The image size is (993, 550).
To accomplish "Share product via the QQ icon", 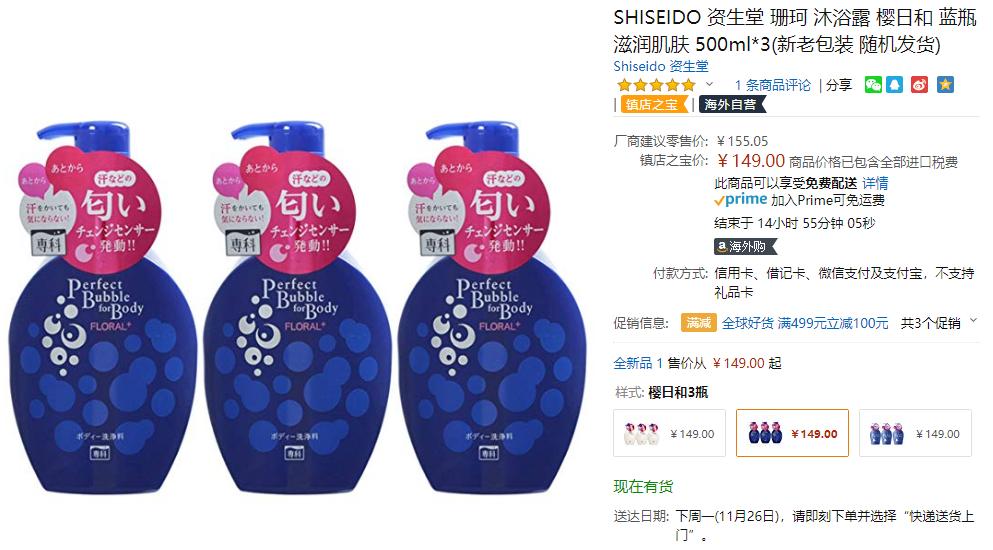I will 894,85.
